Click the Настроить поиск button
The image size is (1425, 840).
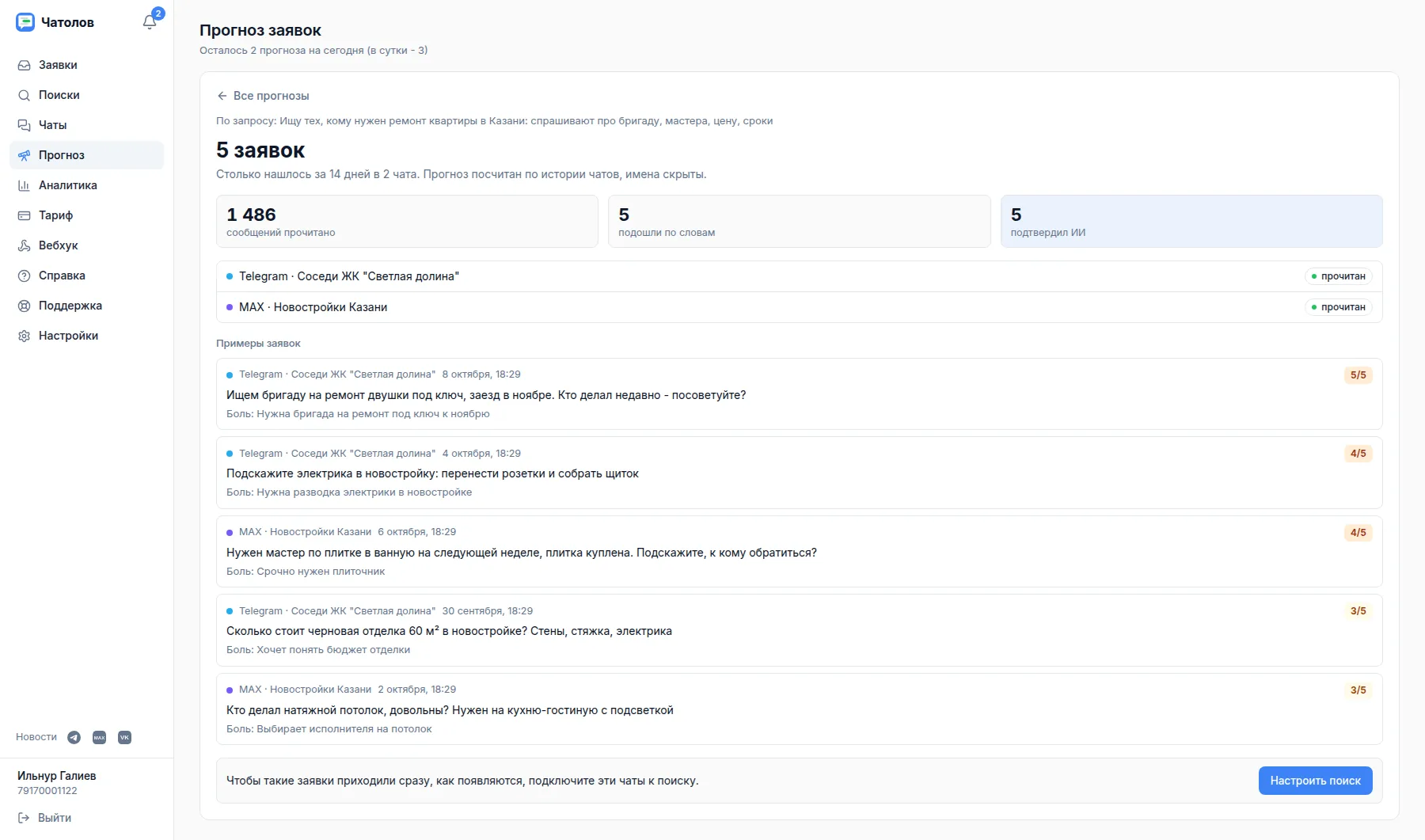(x=1315, y=781)
